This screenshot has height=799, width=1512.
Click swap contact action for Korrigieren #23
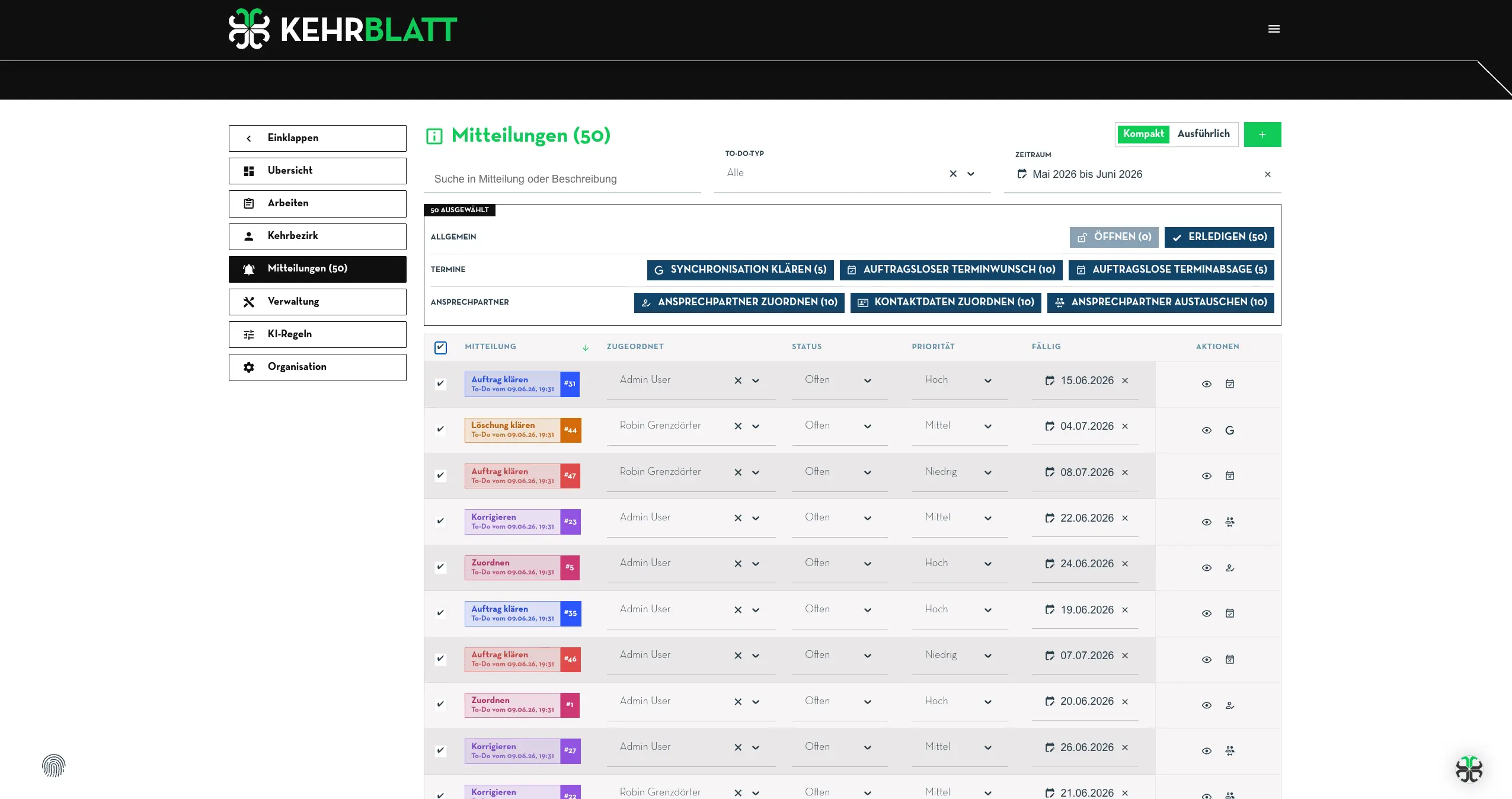click(x=1229, y=522)
